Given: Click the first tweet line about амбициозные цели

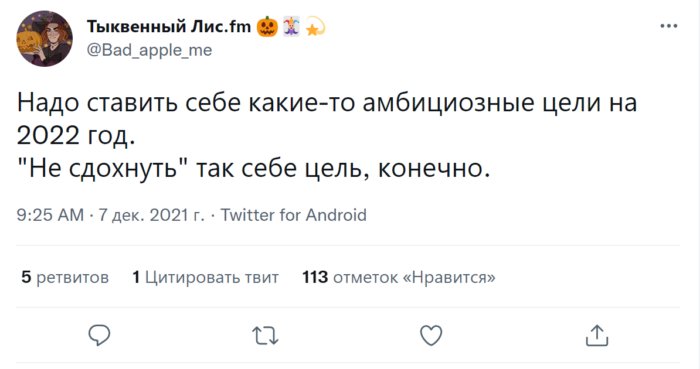Looking at the screenshot, I should point(327,103).
